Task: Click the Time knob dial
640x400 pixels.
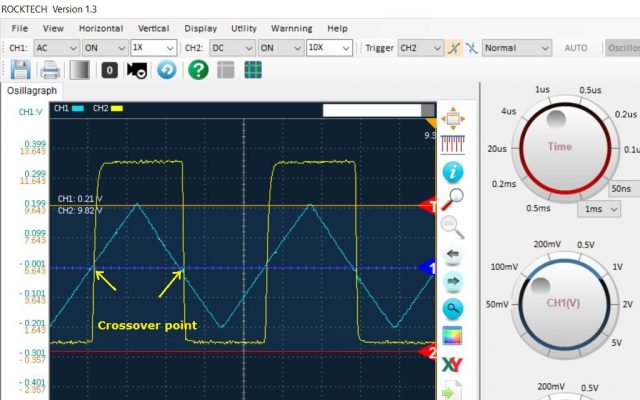Action: [565, 148]
